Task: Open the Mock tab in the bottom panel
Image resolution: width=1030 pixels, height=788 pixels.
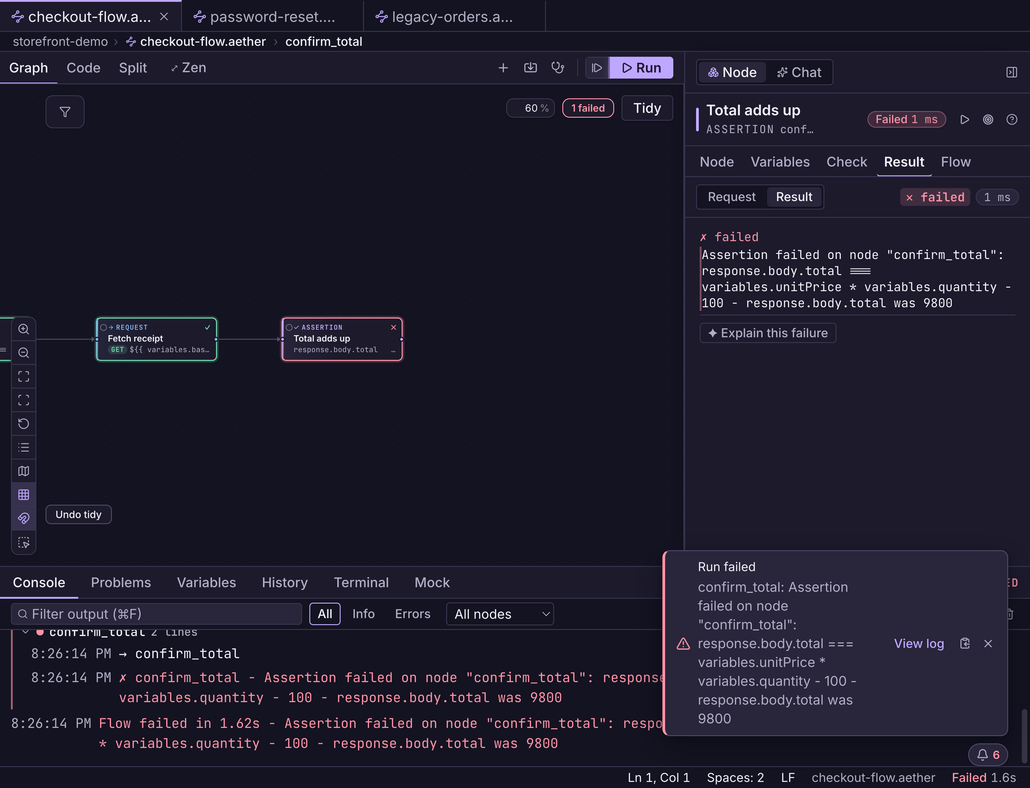Action: coord(432,582)
